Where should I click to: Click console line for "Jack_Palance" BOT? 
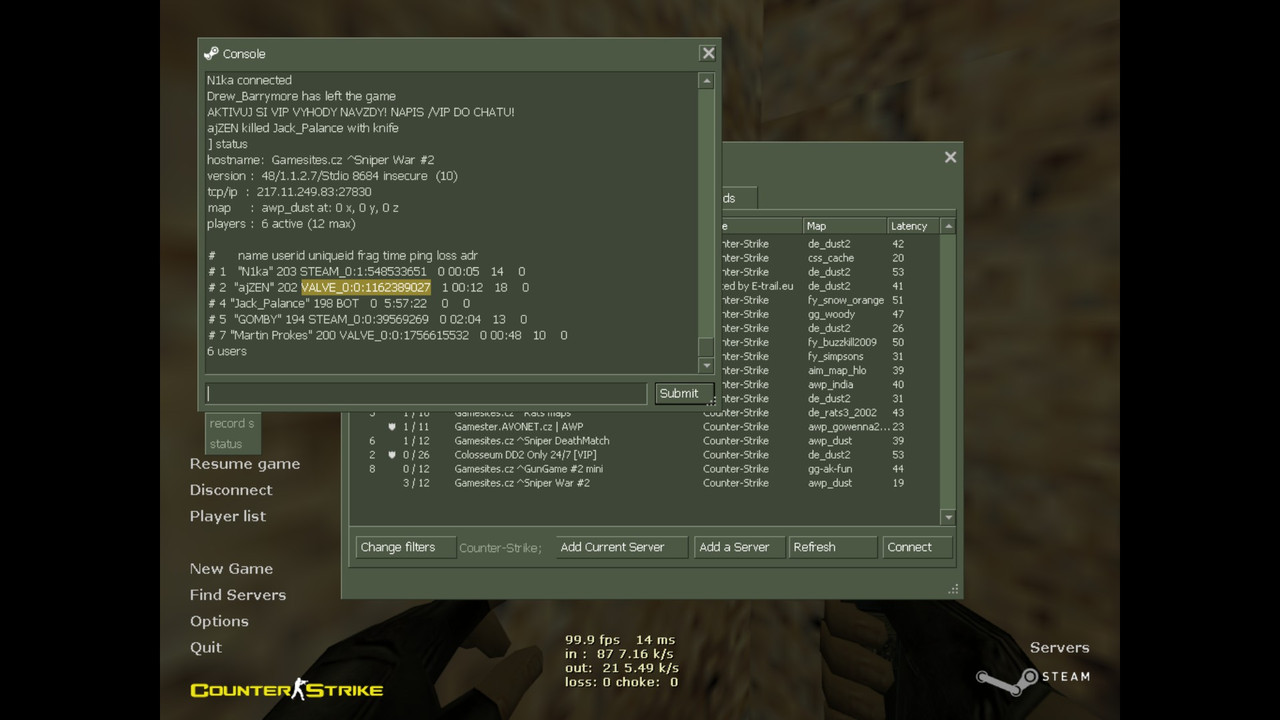click(339, 303)
